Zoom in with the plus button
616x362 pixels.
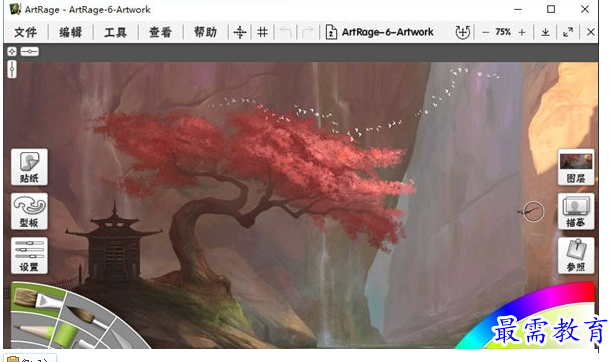[522, 32]
